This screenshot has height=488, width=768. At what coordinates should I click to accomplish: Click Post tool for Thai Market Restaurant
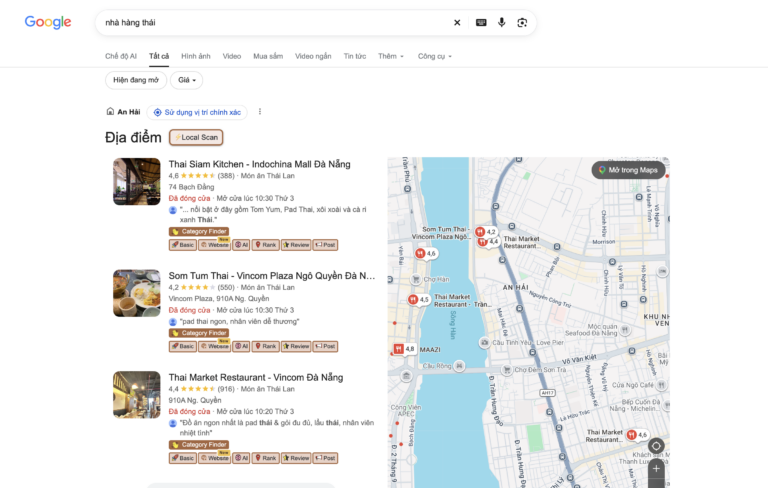point(325,458)
